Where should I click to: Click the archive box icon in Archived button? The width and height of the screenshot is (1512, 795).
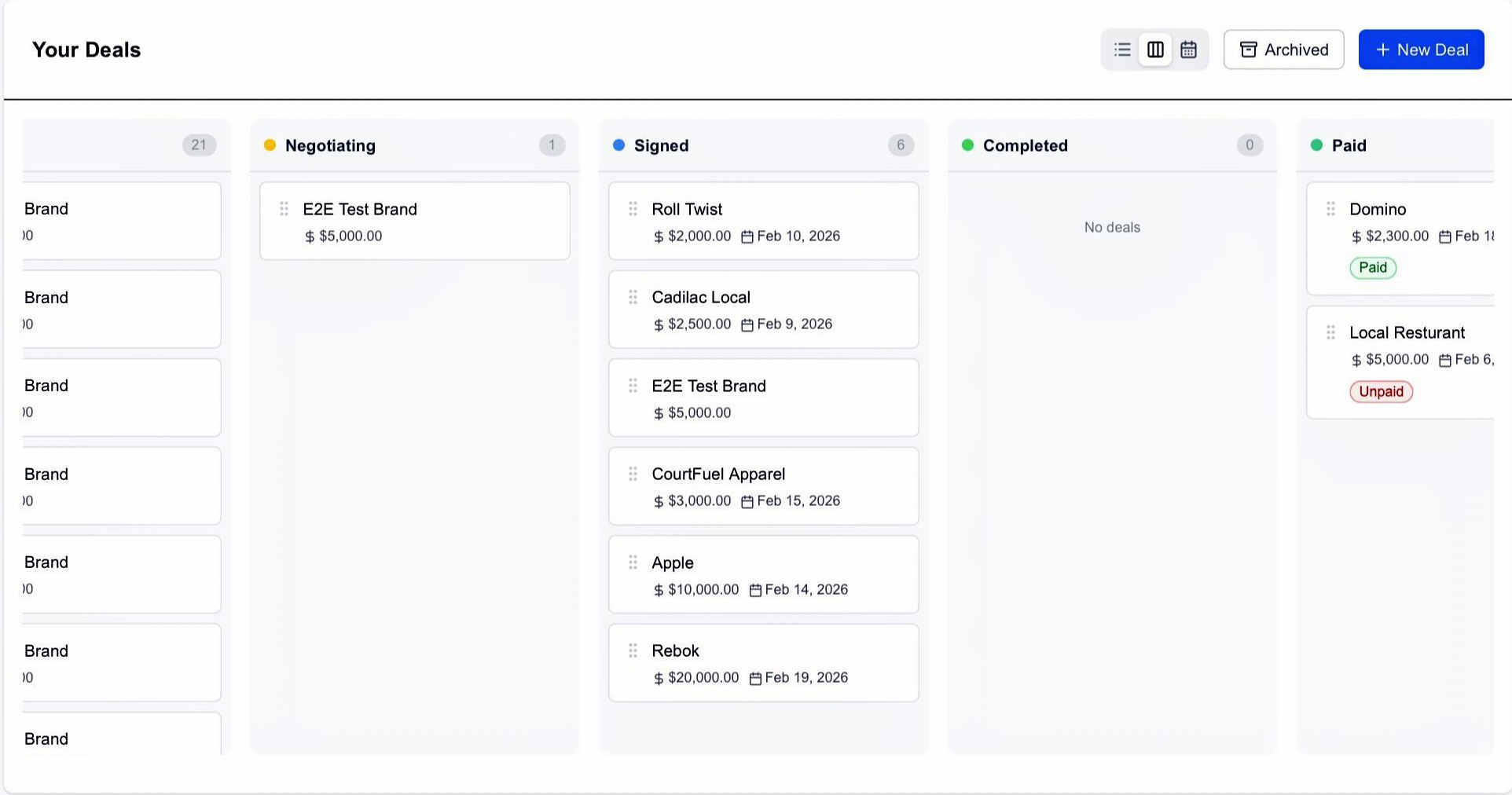[x=1249, y=49]
